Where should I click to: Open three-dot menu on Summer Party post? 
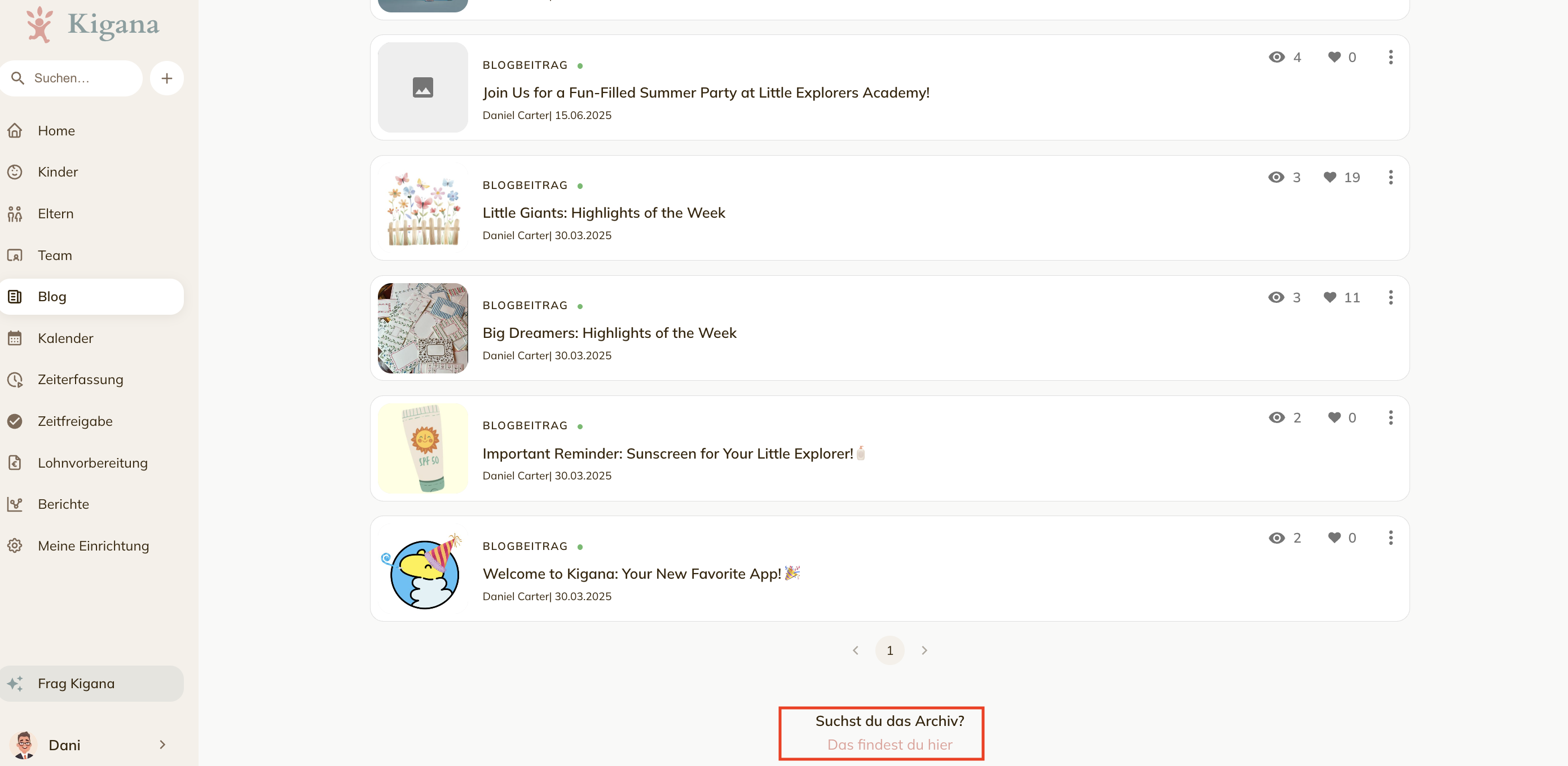pos(1390,57)
